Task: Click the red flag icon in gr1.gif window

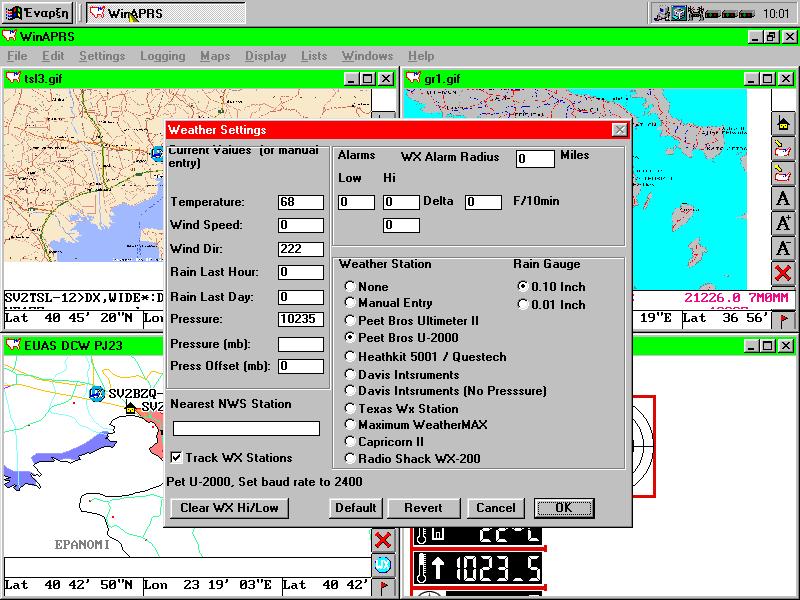Action: (784, 320)
